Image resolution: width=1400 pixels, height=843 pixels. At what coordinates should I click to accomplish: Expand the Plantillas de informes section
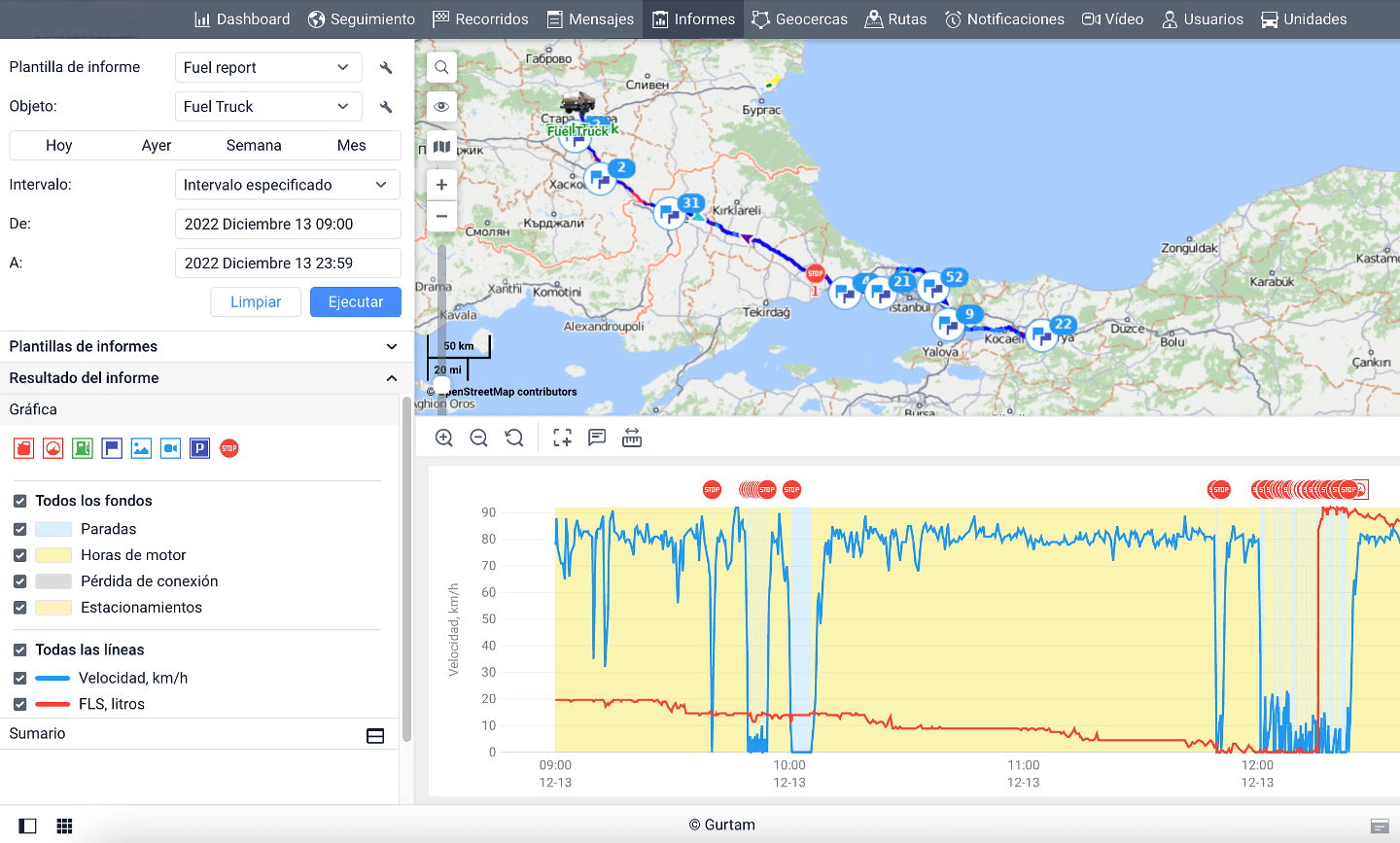(200, 346)
